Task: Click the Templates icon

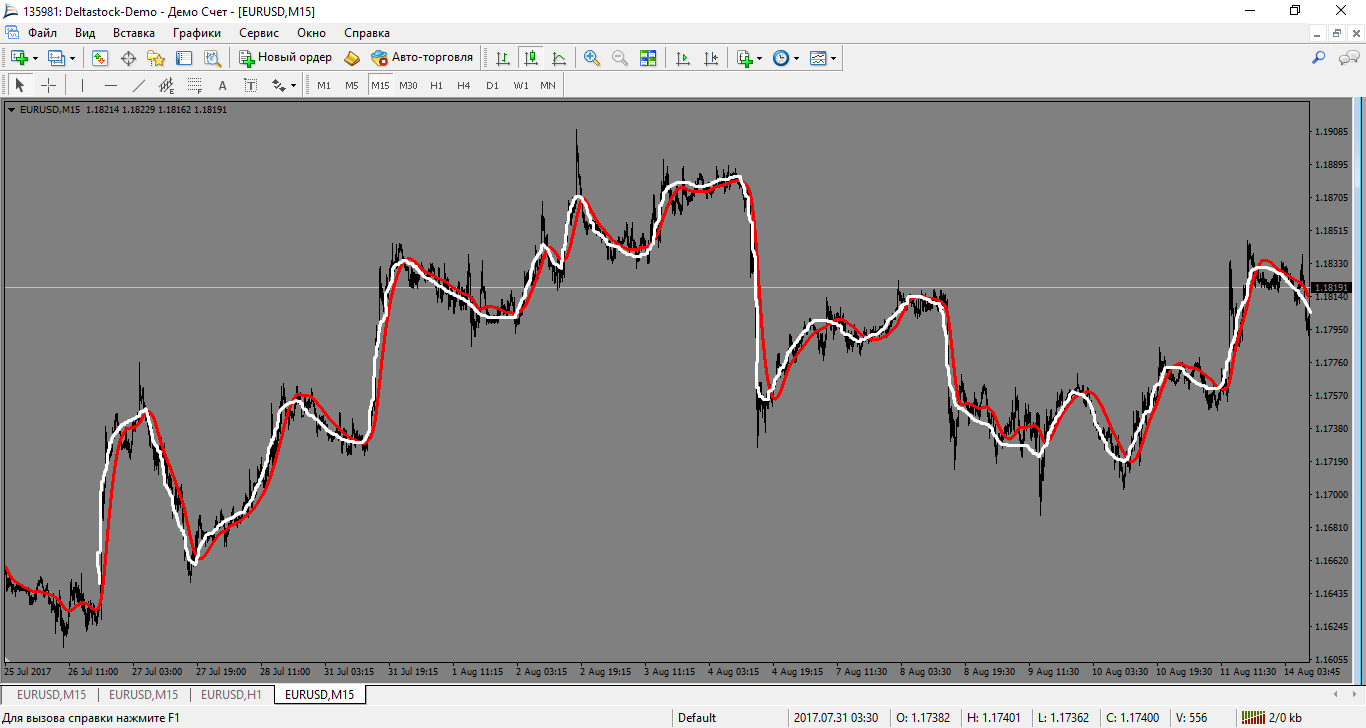Action: 818,58
